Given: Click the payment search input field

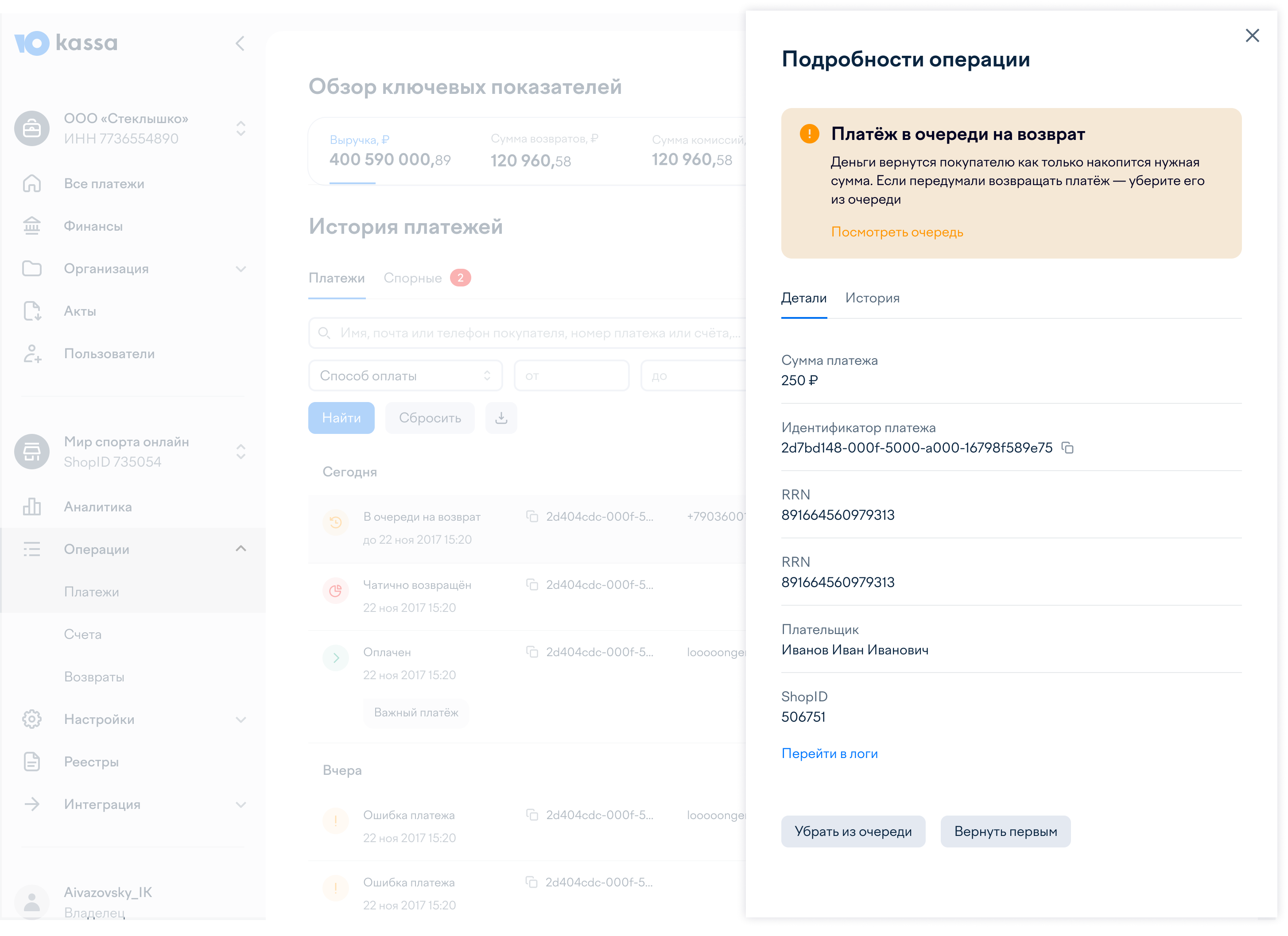Looking at the screenshot, I should click(x=527, y=333).
